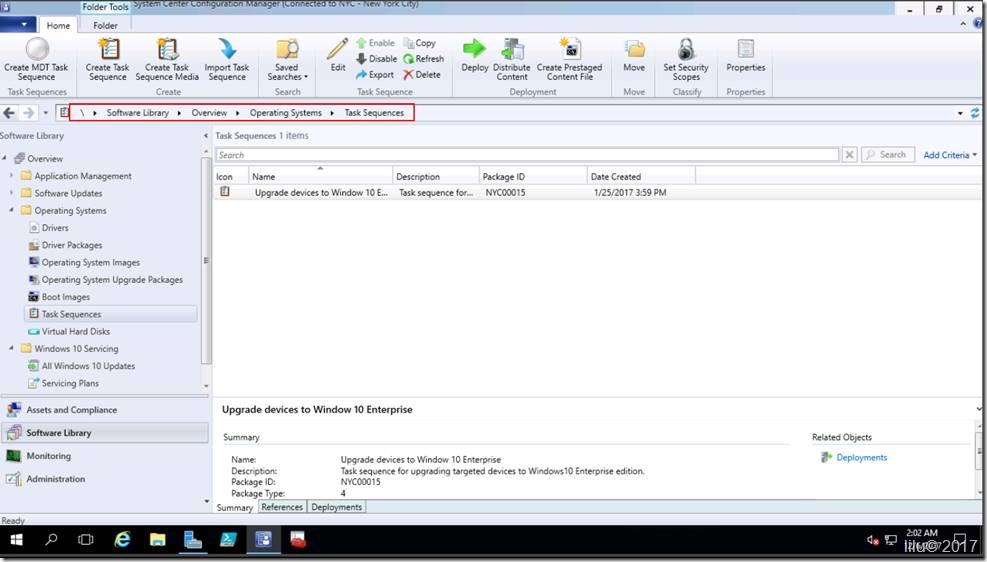This screenshot has height=562, width=987.
Task: Expand the Software Updates node
Action: click(11, 193)
